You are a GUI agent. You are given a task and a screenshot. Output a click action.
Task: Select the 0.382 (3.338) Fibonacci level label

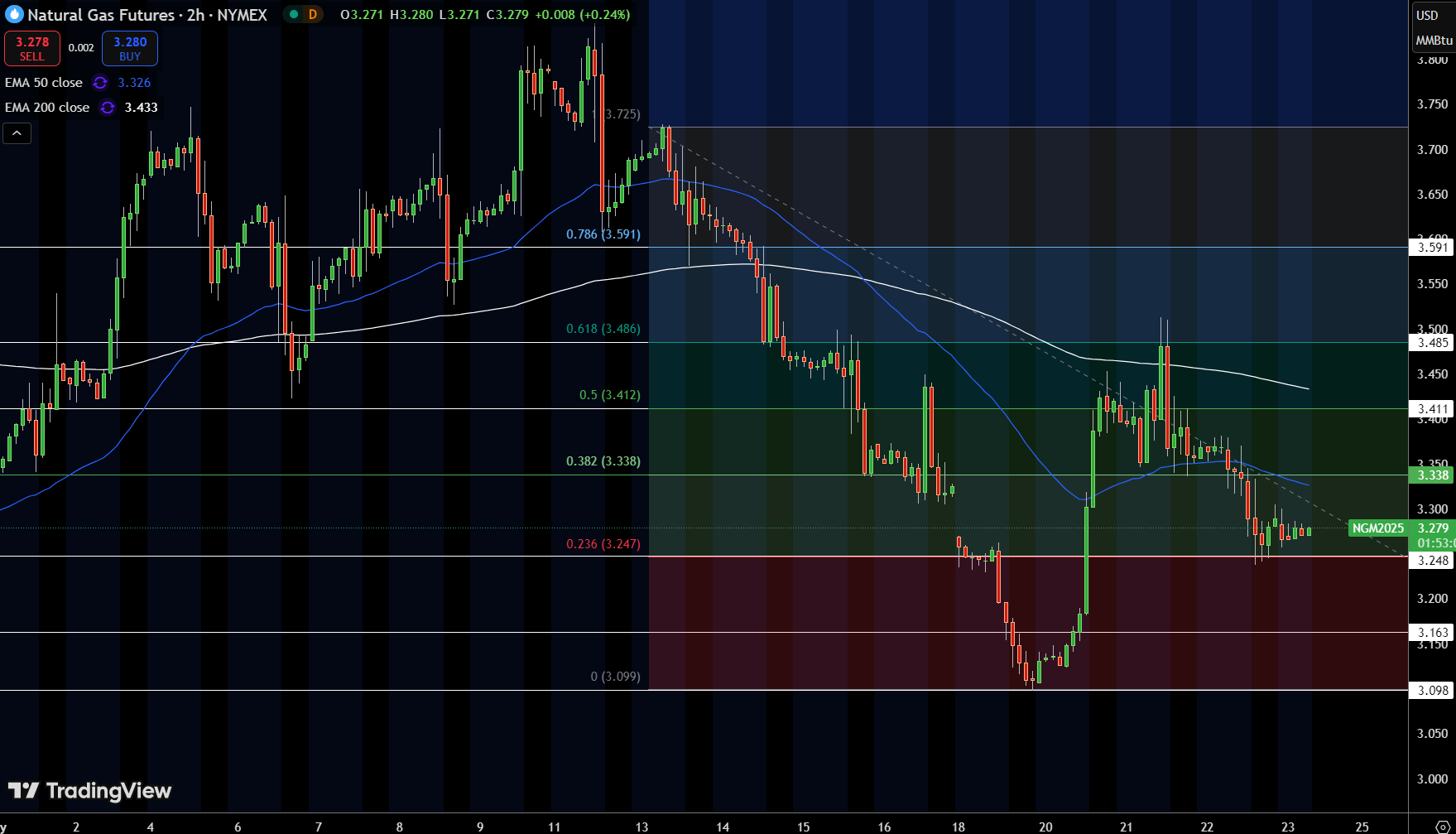(x=603, y=461)
